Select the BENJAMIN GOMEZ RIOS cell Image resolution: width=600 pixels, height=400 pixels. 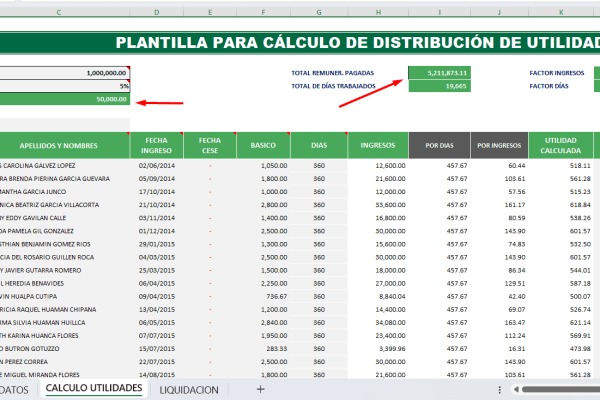(65, 244)
